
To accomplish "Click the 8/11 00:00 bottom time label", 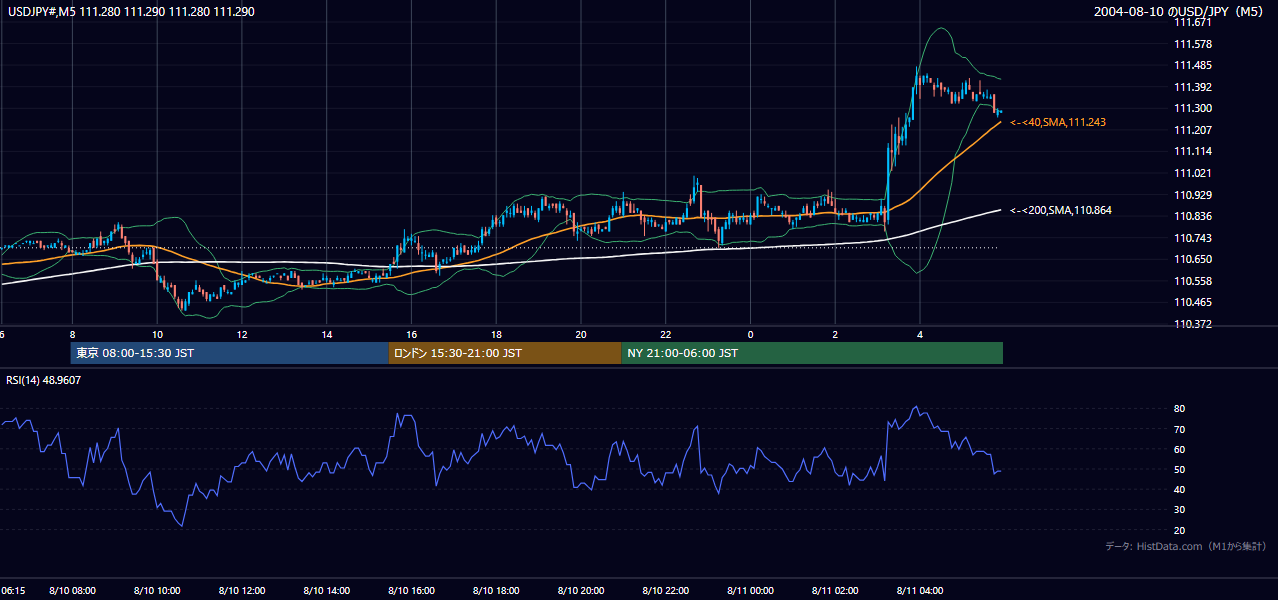I will [751, 591].
